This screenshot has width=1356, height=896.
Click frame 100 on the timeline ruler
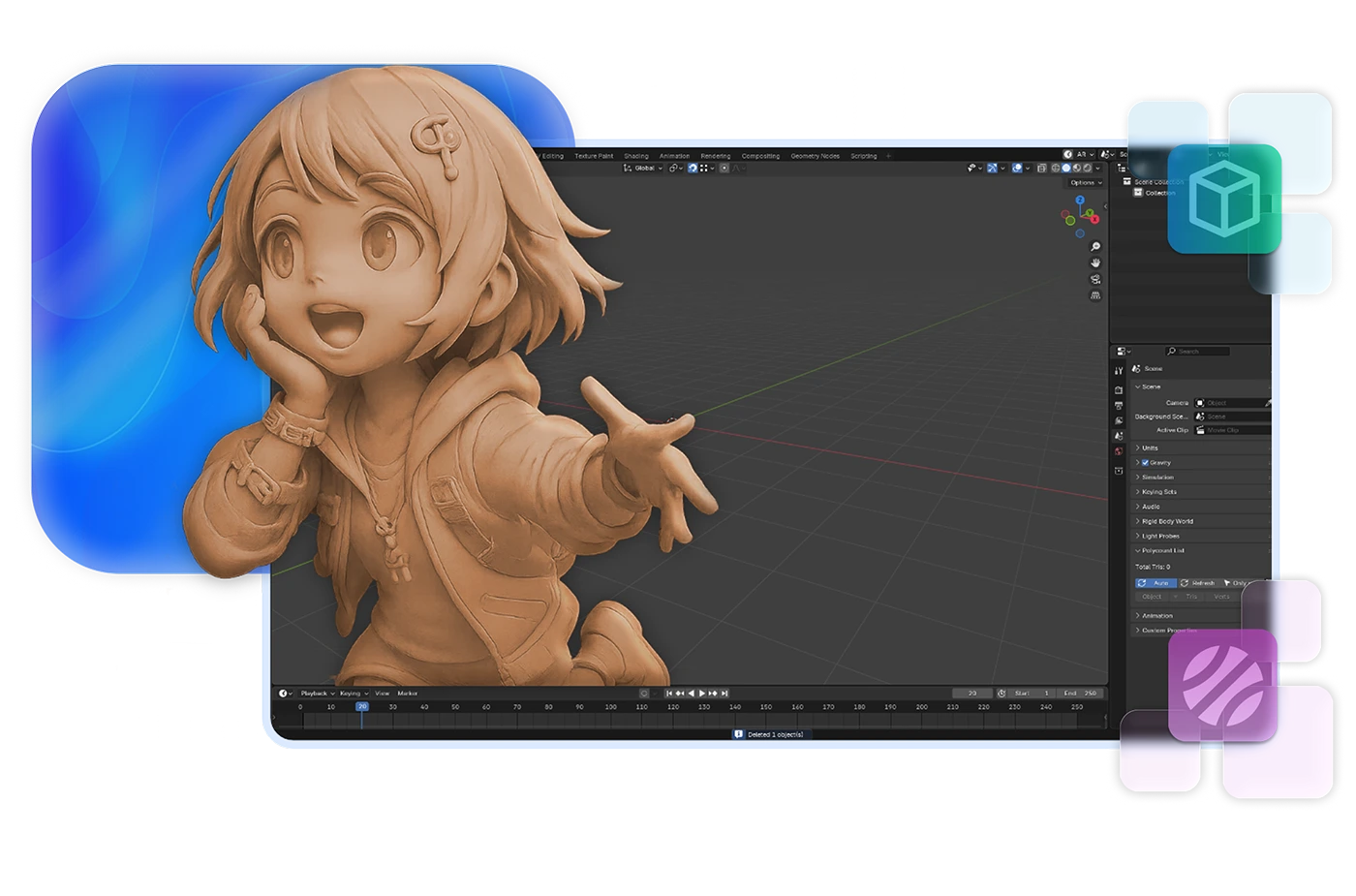point(610,707)
